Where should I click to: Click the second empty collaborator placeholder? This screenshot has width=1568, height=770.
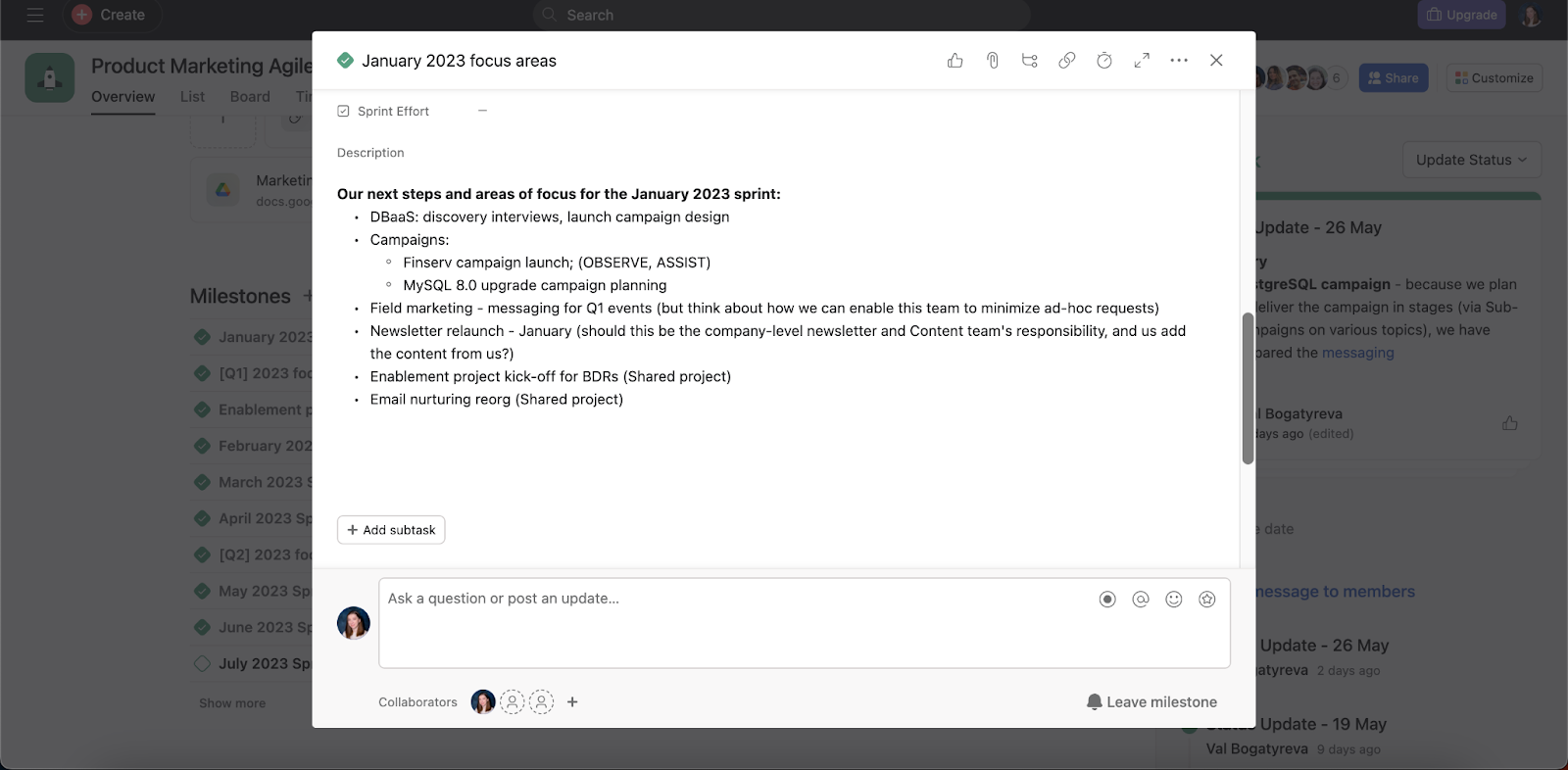tap(542, 702)
